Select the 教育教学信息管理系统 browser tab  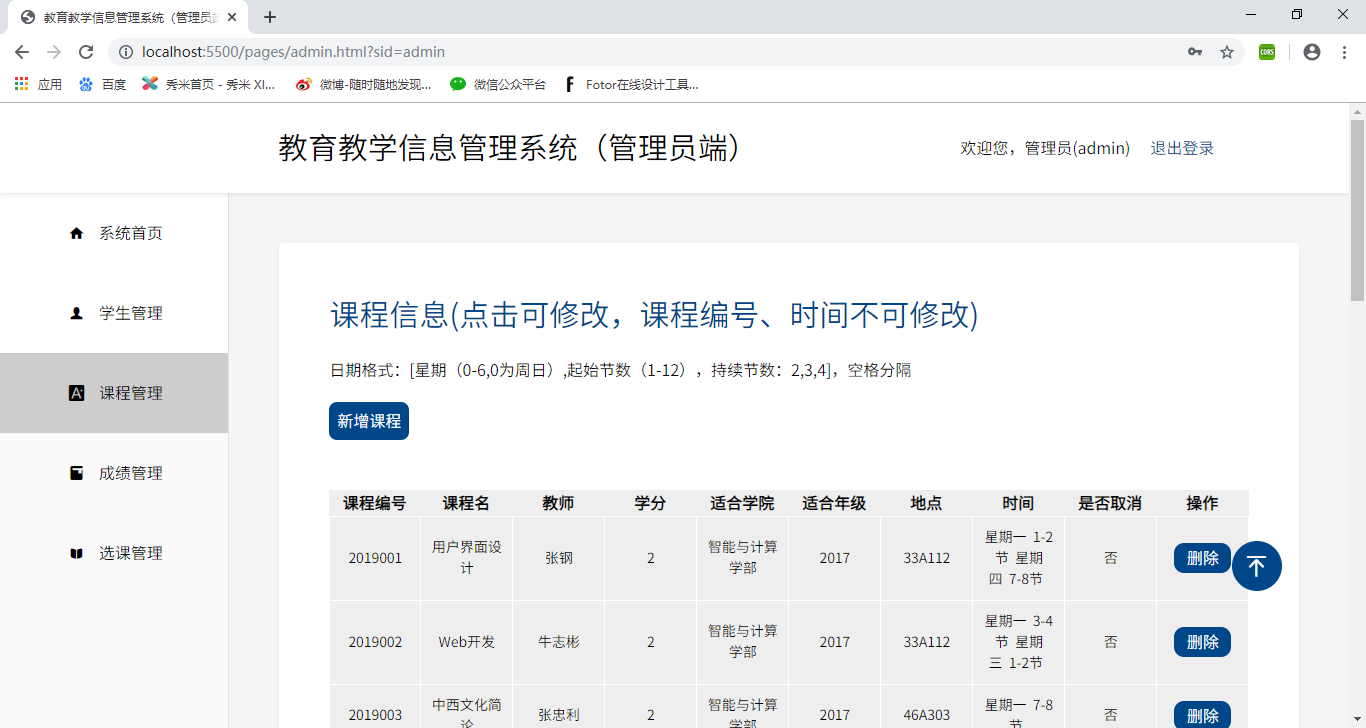pos(127,17)
